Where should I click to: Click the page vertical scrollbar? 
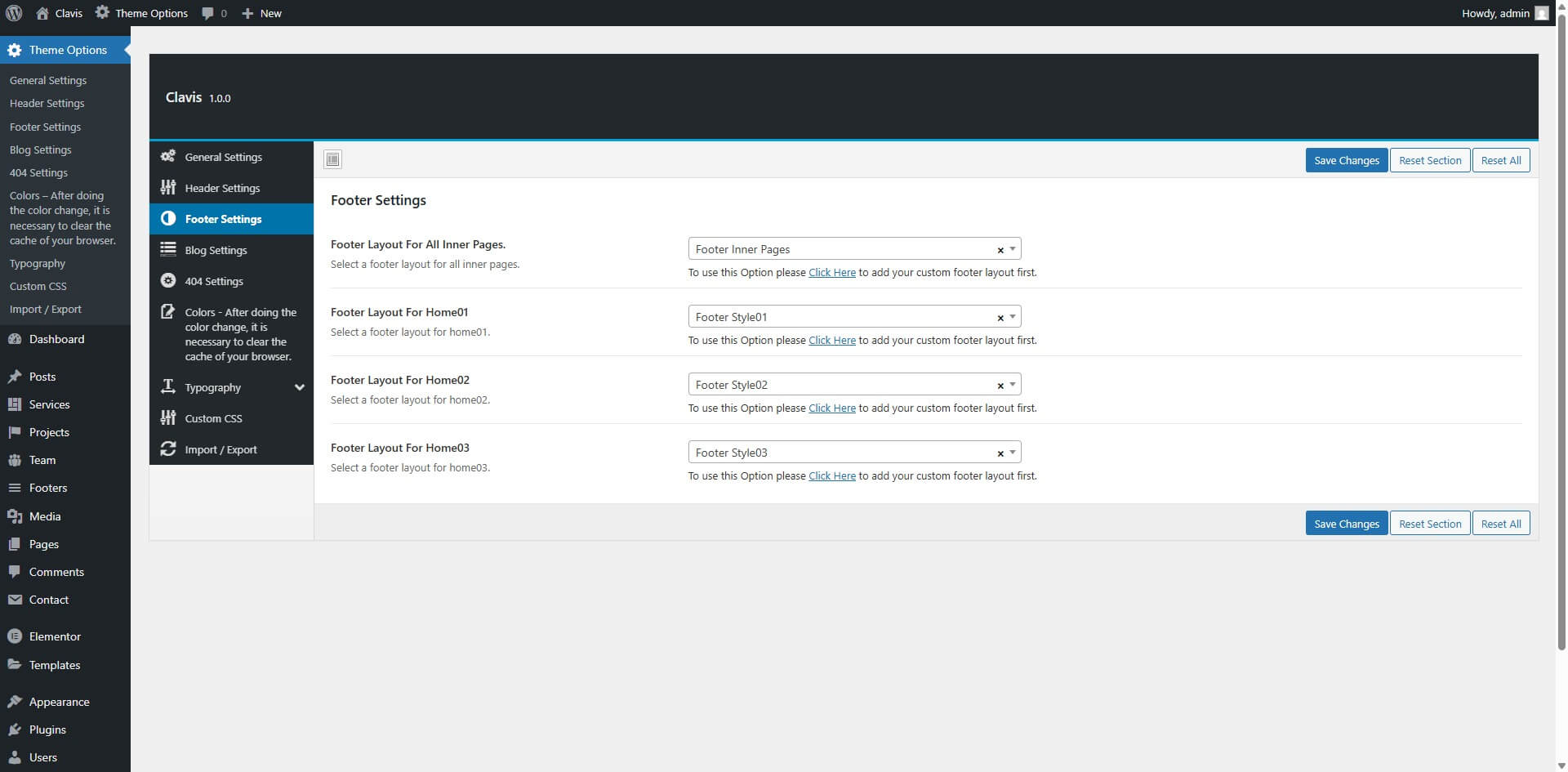click(x=1561, y=327)
